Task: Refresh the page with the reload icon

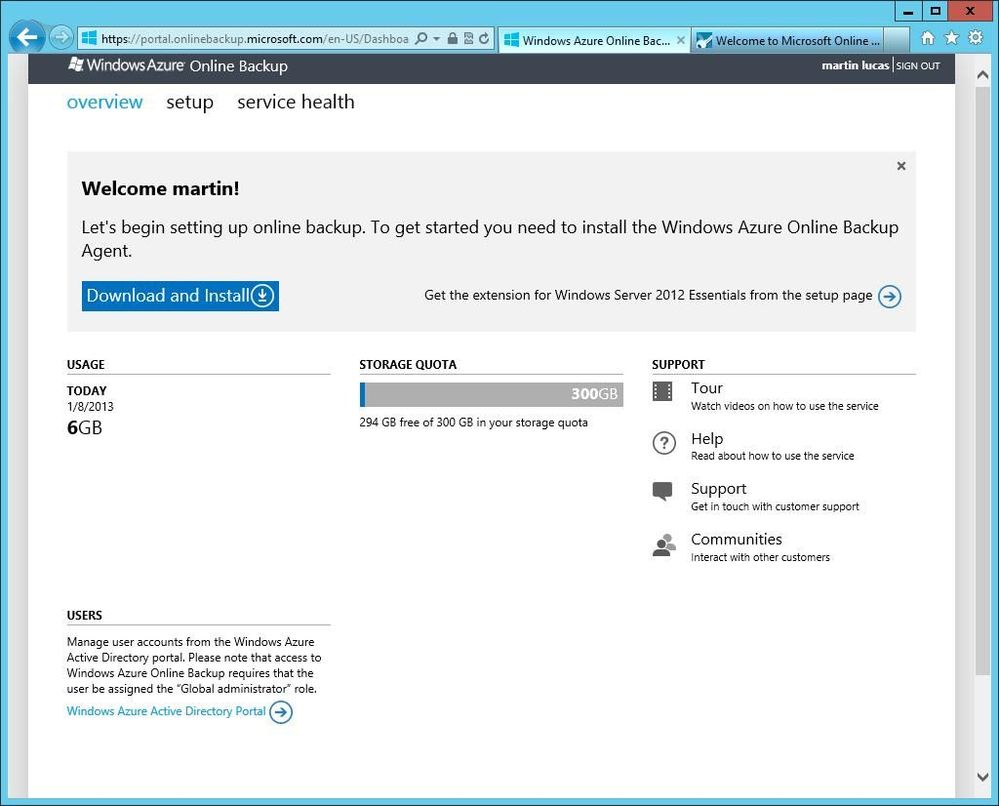Action: tap(484, 39)
